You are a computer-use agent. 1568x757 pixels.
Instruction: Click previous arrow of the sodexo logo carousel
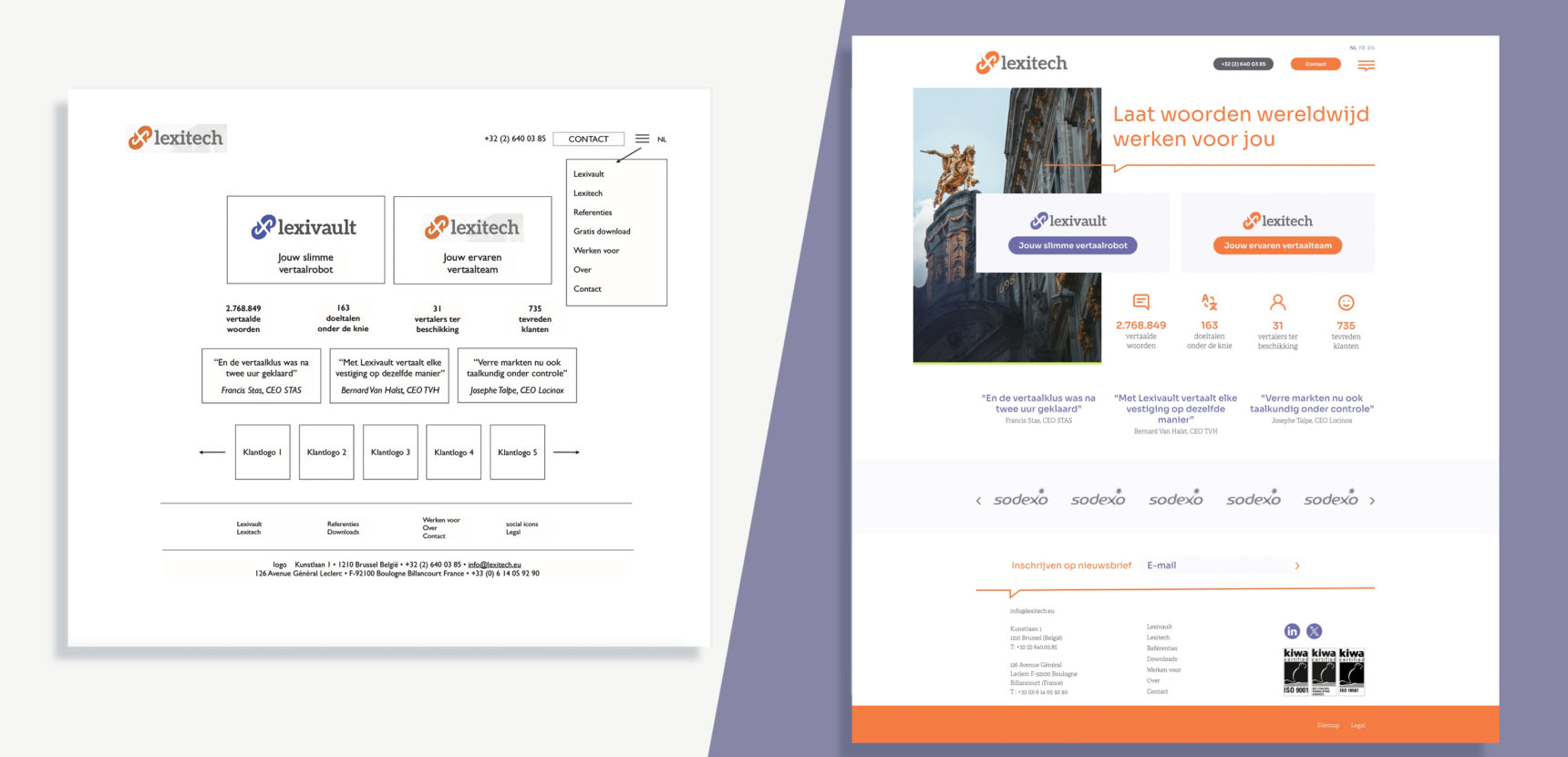978,501
